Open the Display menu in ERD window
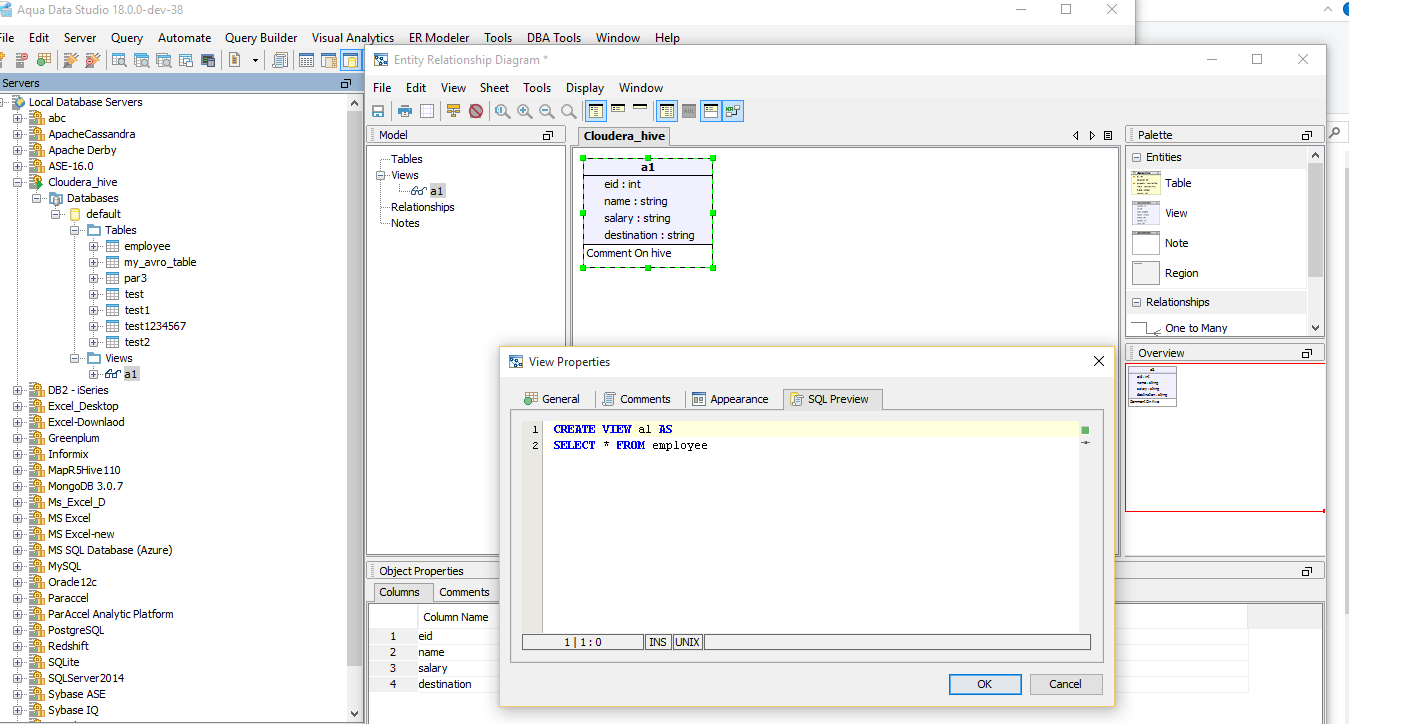This screenshot has height=724, width=1412. coord(585,88)
